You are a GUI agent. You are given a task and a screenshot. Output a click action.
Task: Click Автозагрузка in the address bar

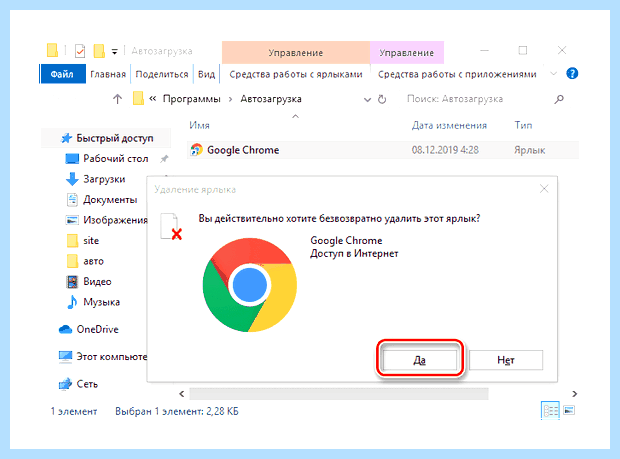(271, 99)
